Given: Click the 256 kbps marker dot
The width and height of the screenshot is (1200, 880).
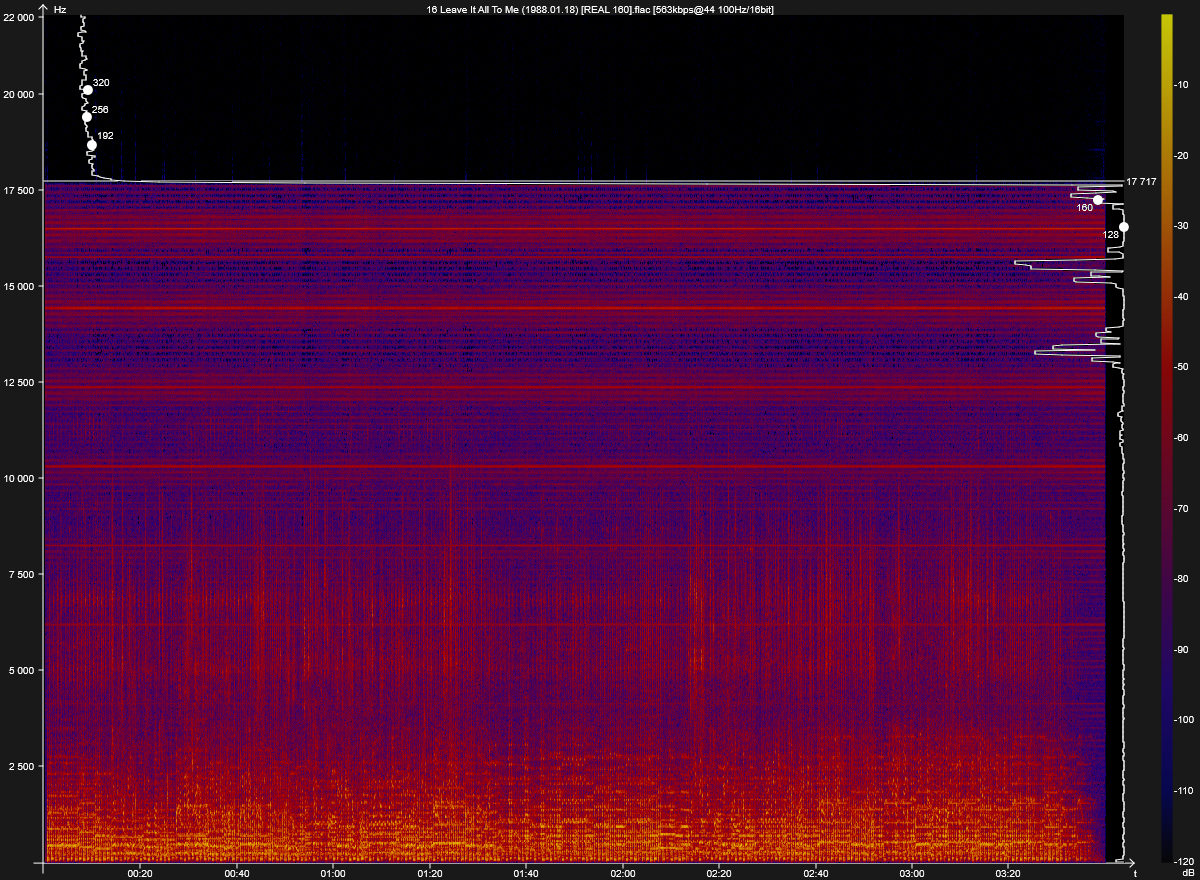Looking at the screenshot, I should (x=87, y=117).
